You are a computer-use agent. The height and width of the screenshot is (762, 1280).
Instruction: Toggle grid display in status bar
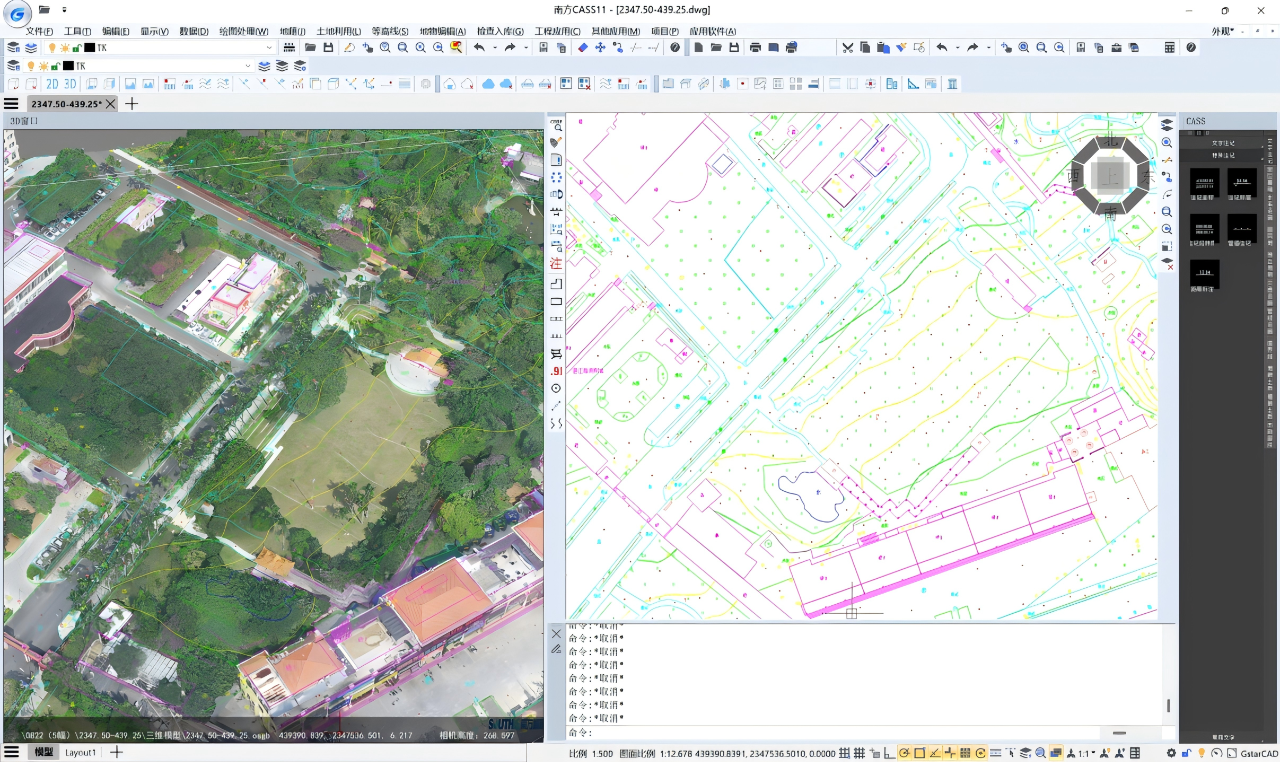pos(859,753)
